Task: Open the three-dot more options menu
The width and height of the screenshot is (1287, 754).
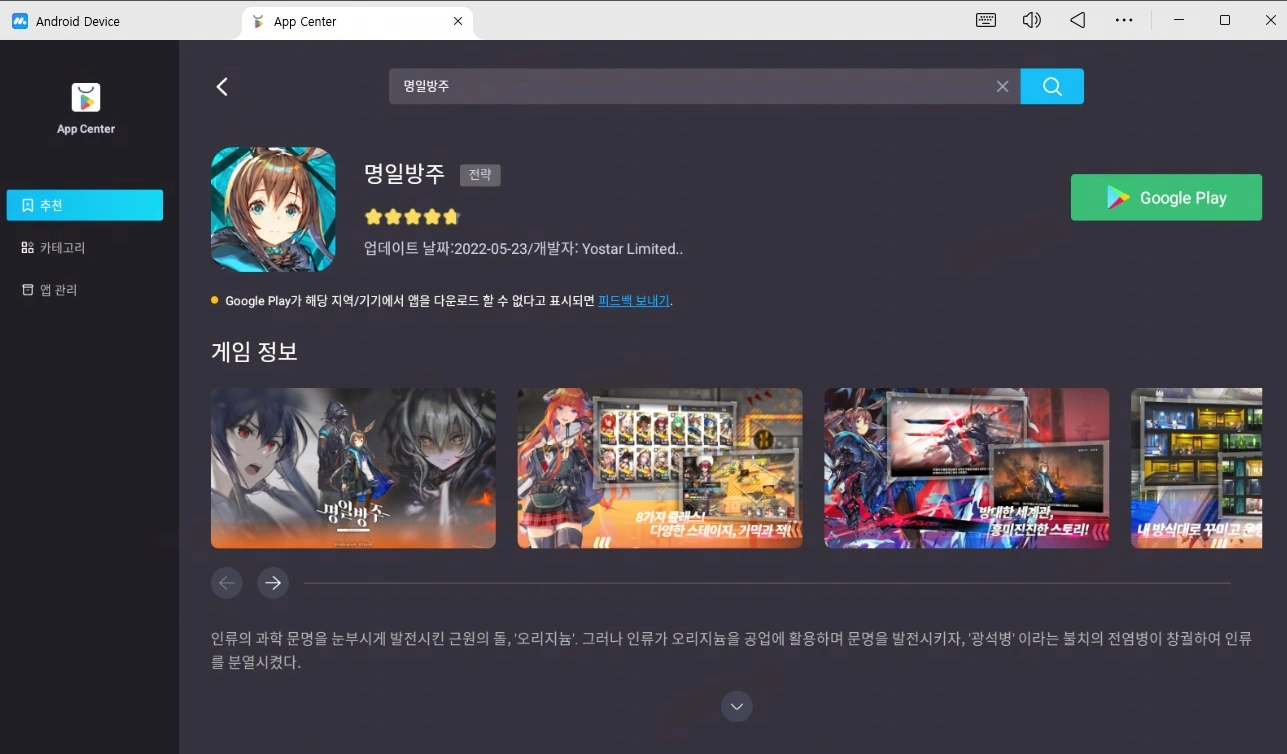Action: [x=1123, y=20]
